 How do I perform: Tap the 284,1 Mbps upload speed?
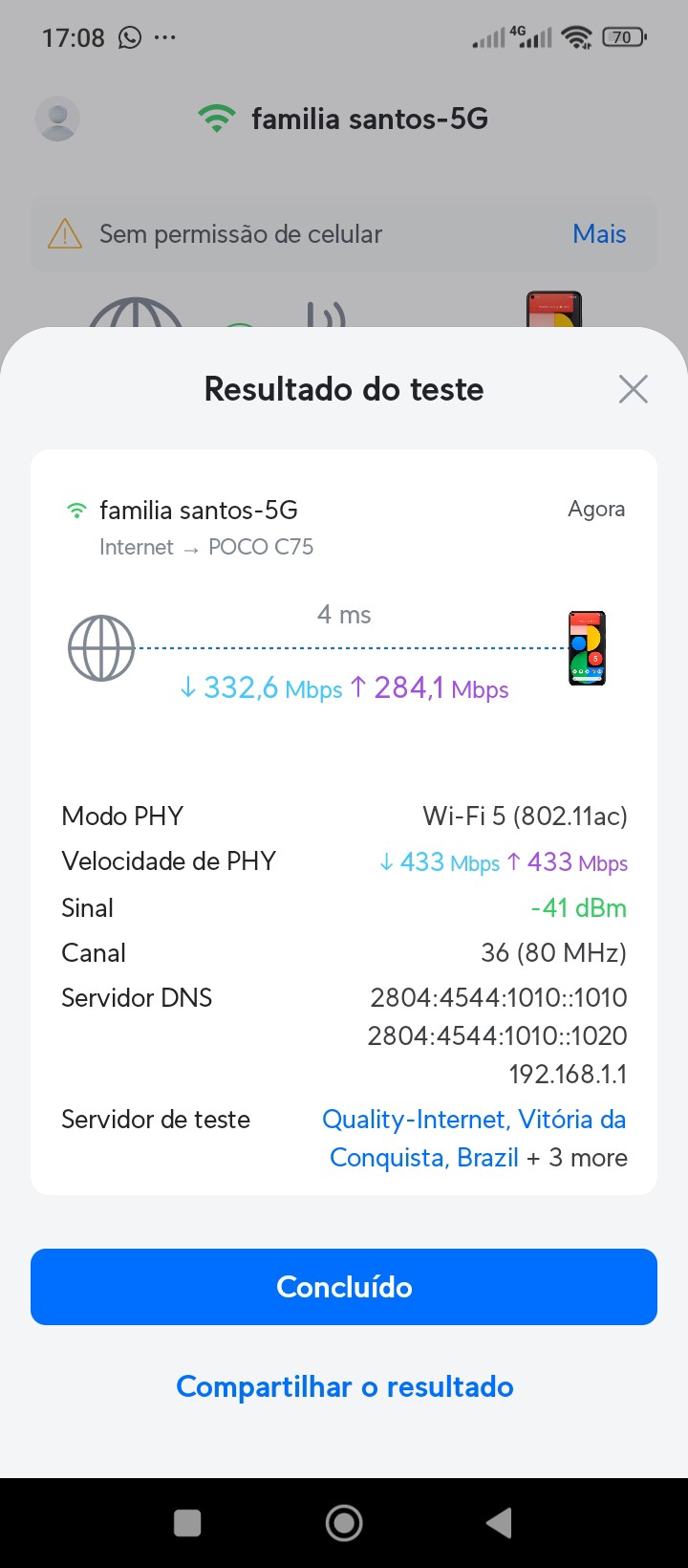(x=430, y=688)
